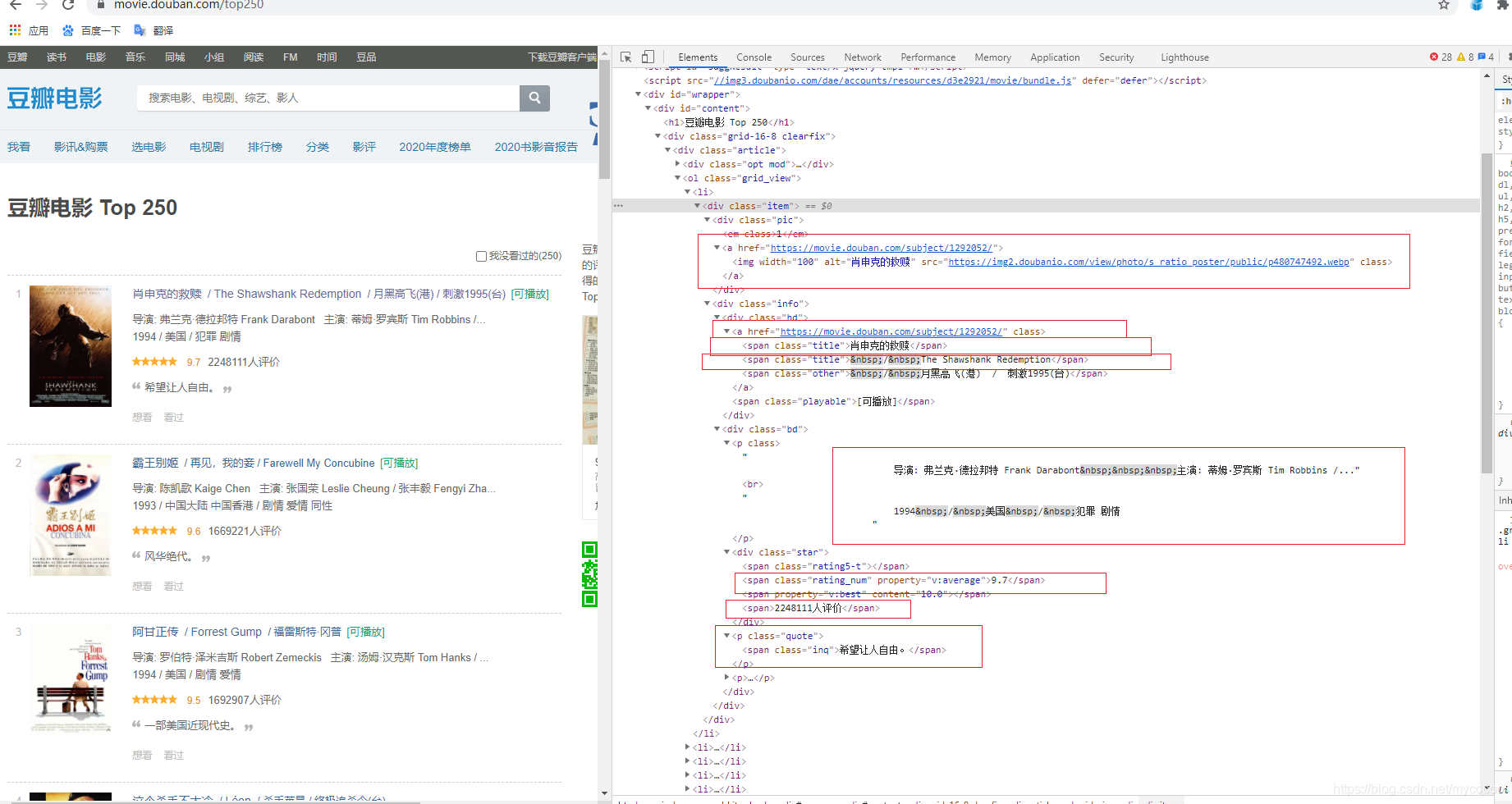Activate the DevTools inspect element picker
1512x804 pixels.
626,57
